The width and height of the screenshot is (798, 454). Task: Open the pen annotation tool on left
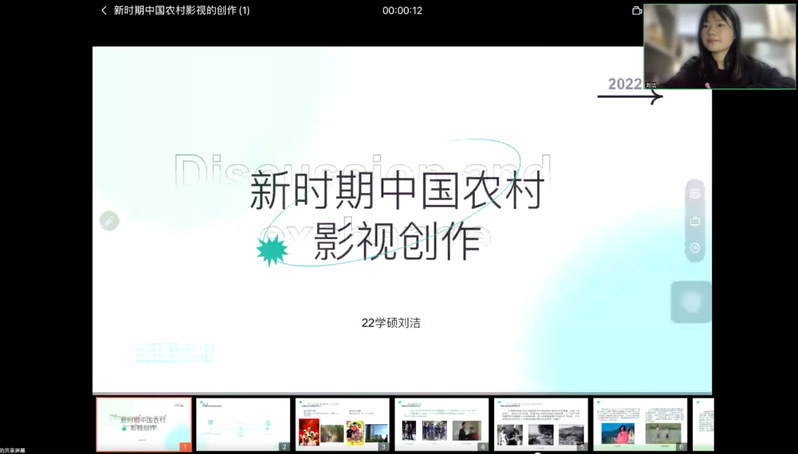[109, 221]
